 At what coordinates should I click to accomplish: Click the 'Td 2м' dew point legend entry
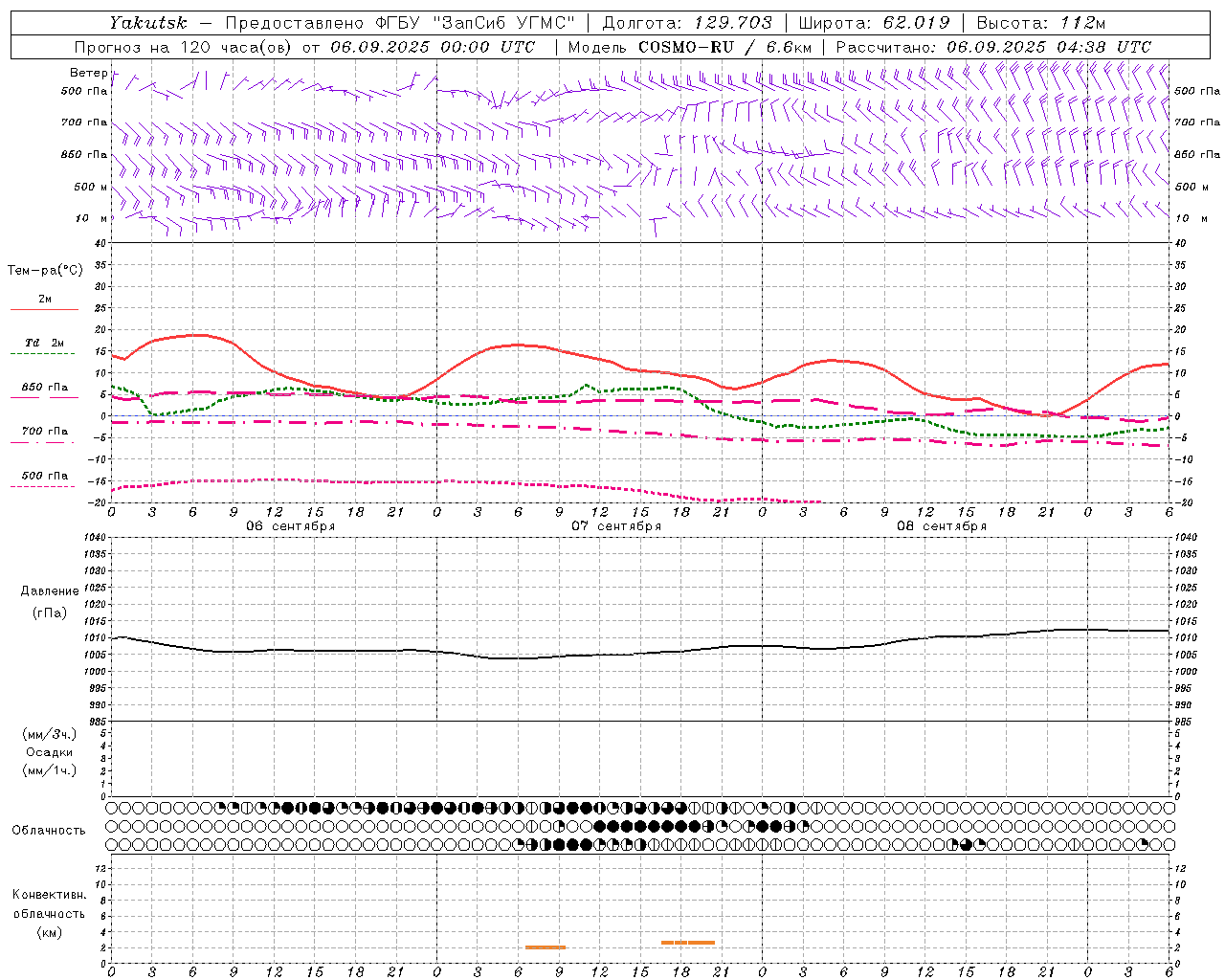coord(44,343)
